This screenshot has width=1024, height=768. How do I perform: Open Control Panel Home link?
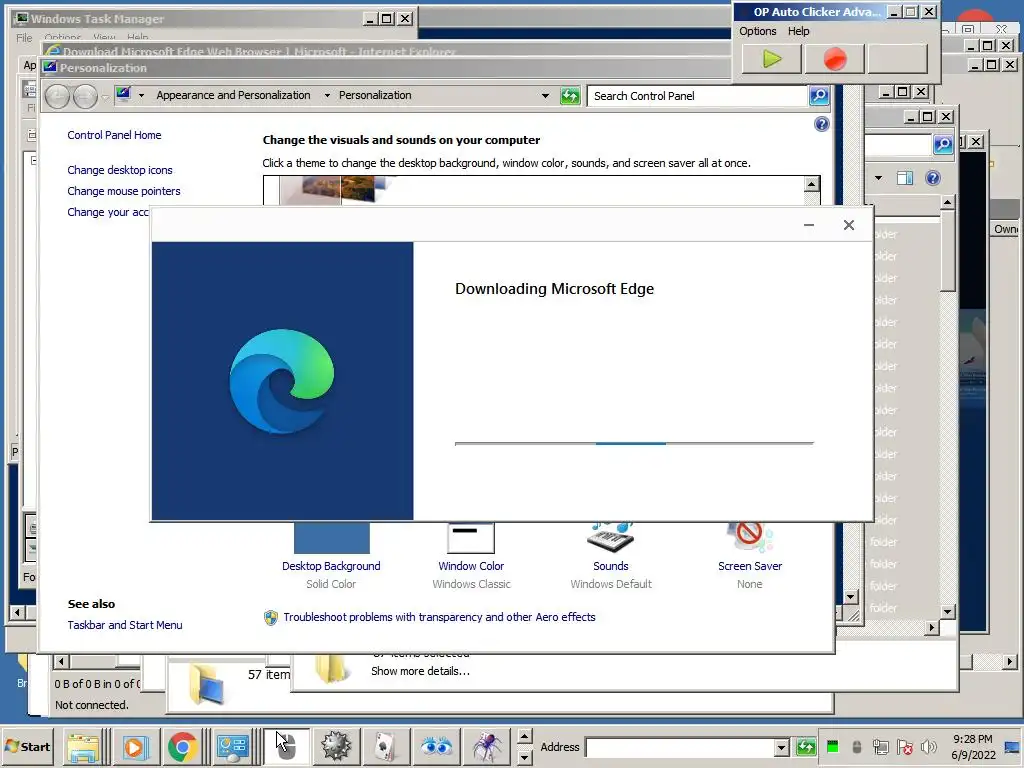[x=114, y=135]
